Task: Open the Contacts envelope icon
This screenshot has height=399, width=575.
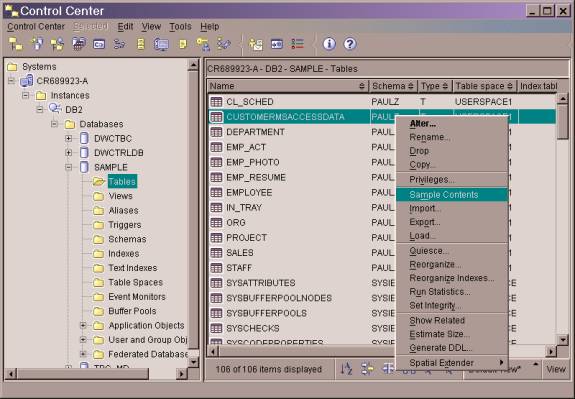Action: 256,44
